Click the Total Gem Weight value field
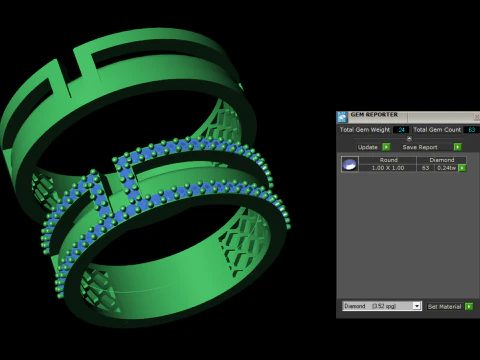This screenshot has height=360, width=480. click(401, 130)
